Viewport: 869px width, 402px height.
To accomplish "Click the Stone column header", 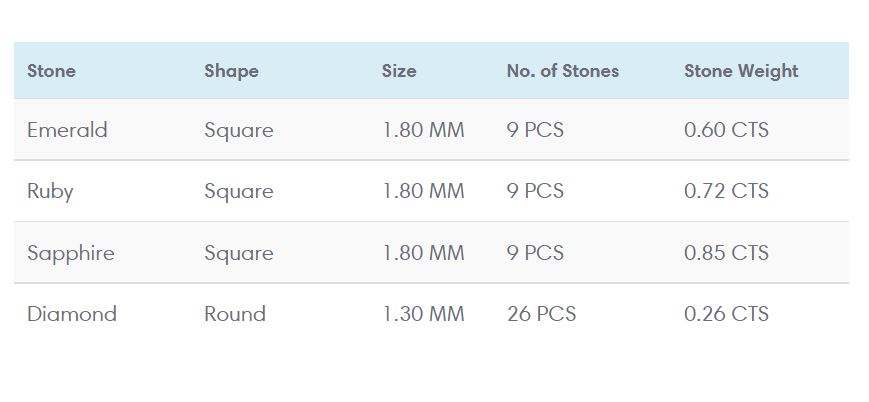I will click(x=51, y=71).
